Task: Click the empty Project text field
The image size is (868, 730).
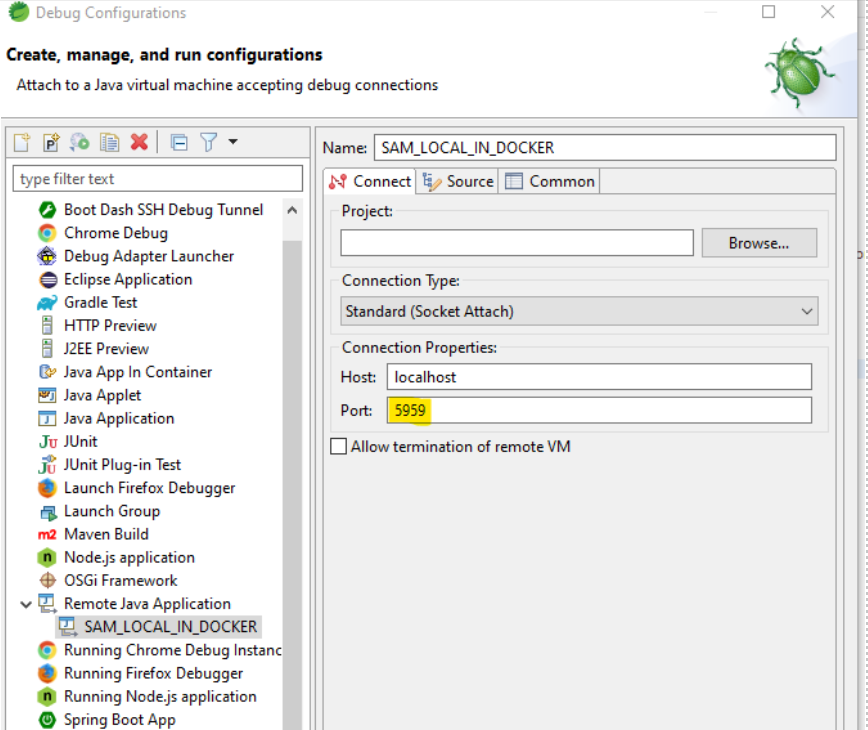Action: (517, 243)
